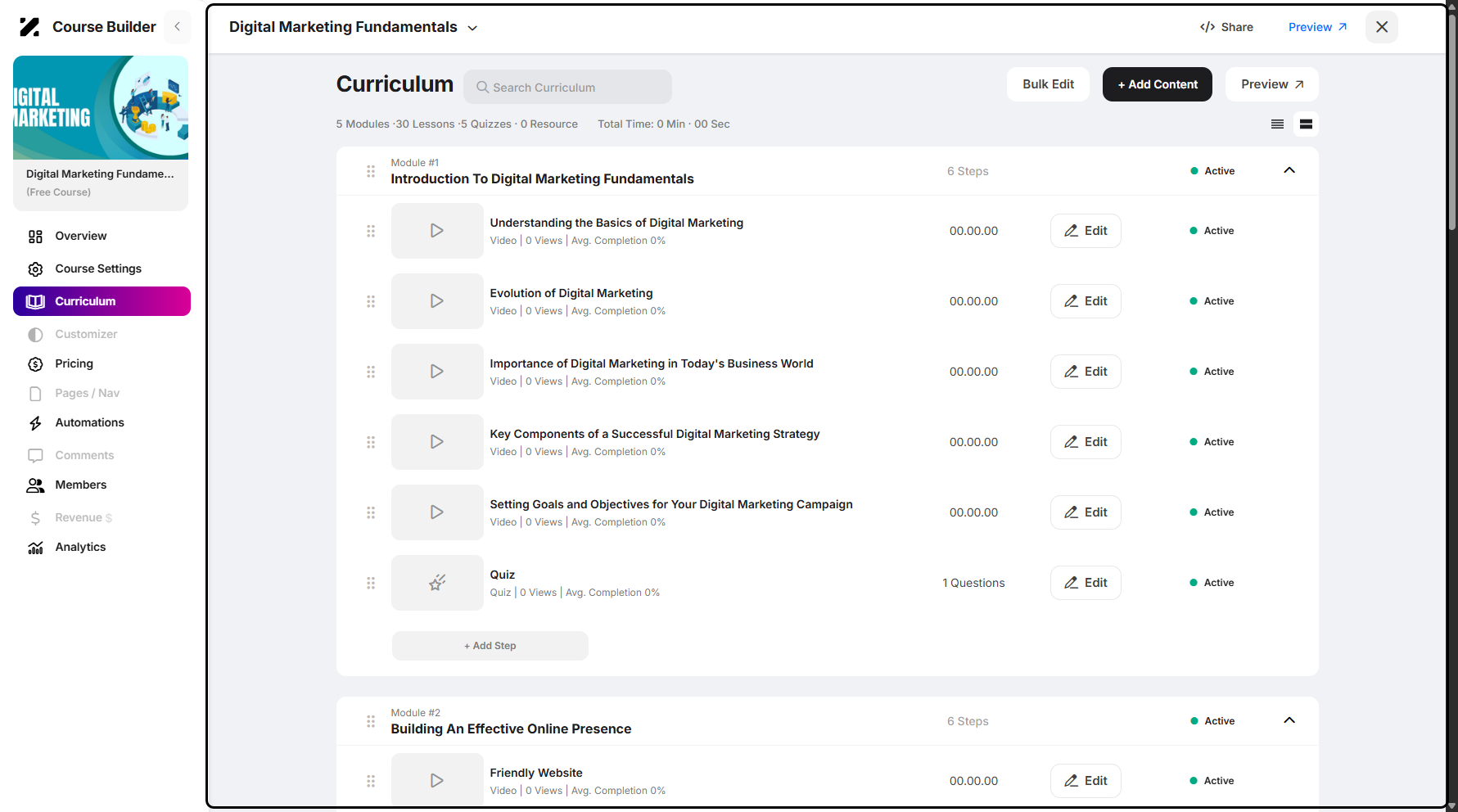Switch to compact list view icon
1458x812 pixels.
(x=1277, y=124)
